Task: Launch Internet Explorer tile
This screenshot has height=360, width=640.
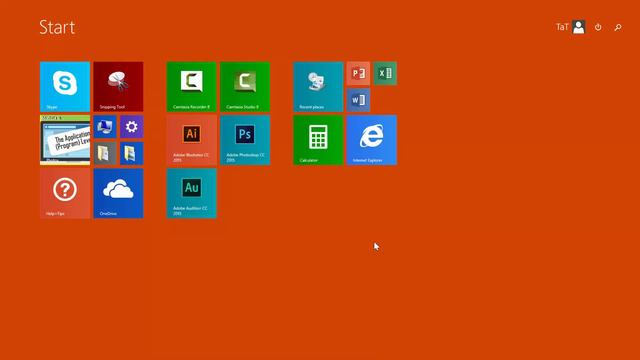Action: point(371,140)
